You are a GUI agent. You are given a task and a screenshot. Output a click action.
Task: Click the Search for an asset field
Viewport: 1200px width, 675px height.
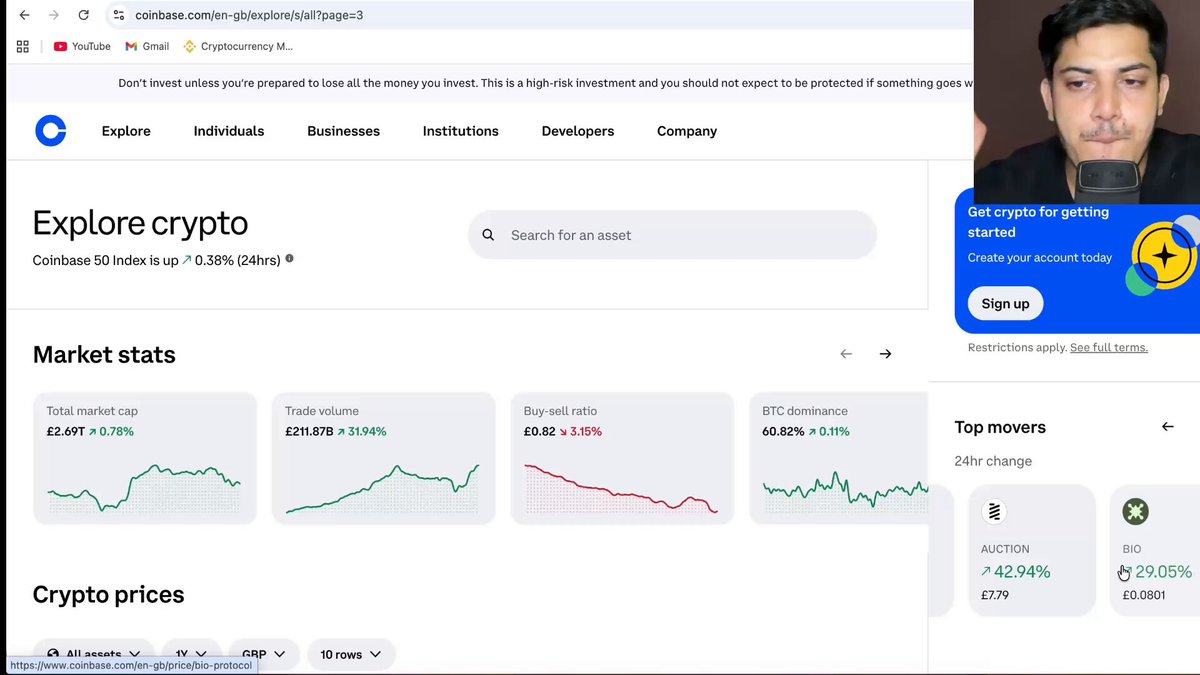click(672, 235)
